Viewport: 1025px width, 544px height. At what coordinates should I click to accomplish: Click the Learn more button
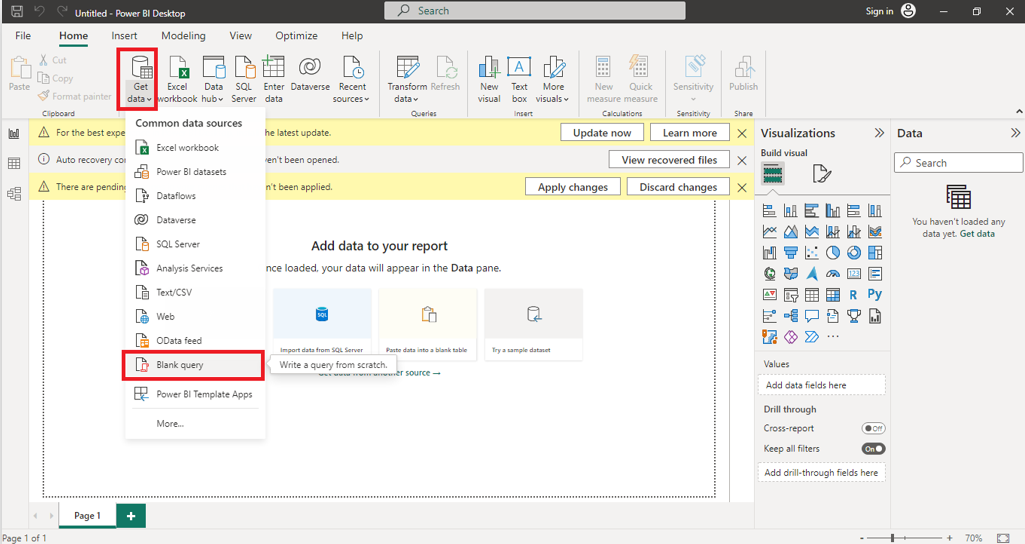(x=690, y=133)
